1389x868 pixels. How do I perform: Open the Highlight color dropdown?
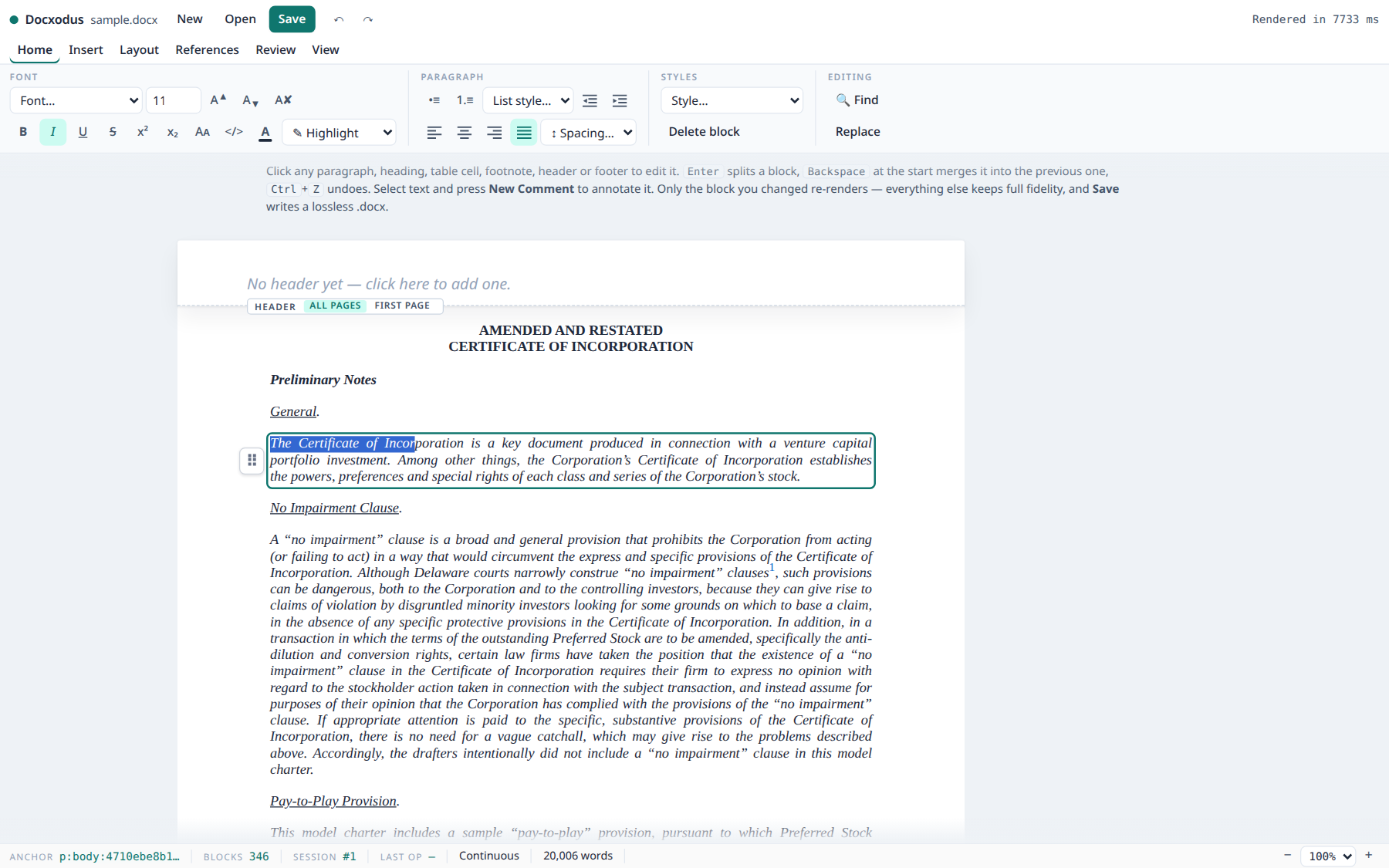340,133
